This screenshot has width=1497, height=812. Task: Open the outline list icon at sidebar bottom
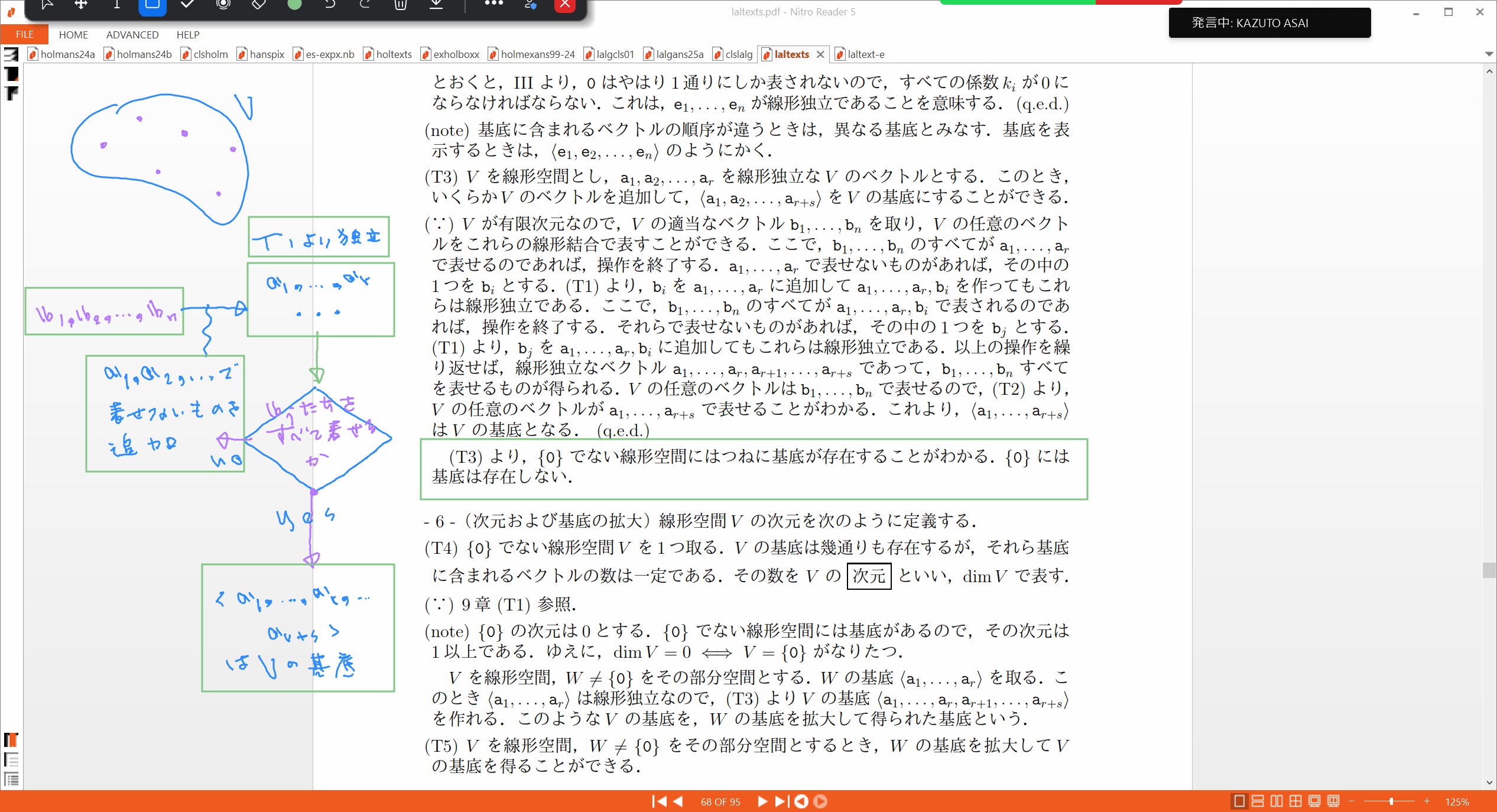(11, 759)
